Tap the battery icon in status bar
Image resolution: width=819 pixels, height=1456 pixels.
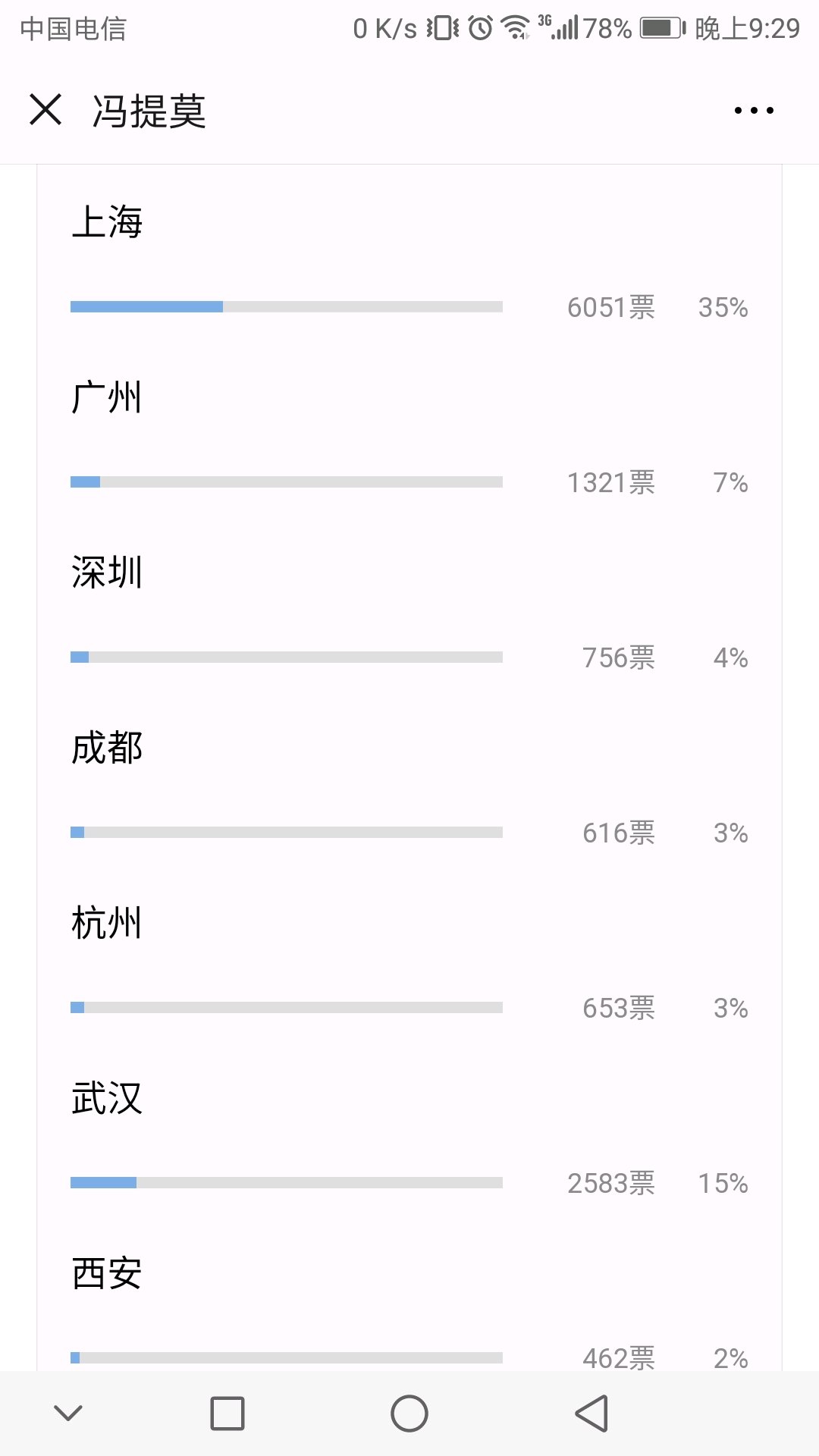tap(662, 29)
